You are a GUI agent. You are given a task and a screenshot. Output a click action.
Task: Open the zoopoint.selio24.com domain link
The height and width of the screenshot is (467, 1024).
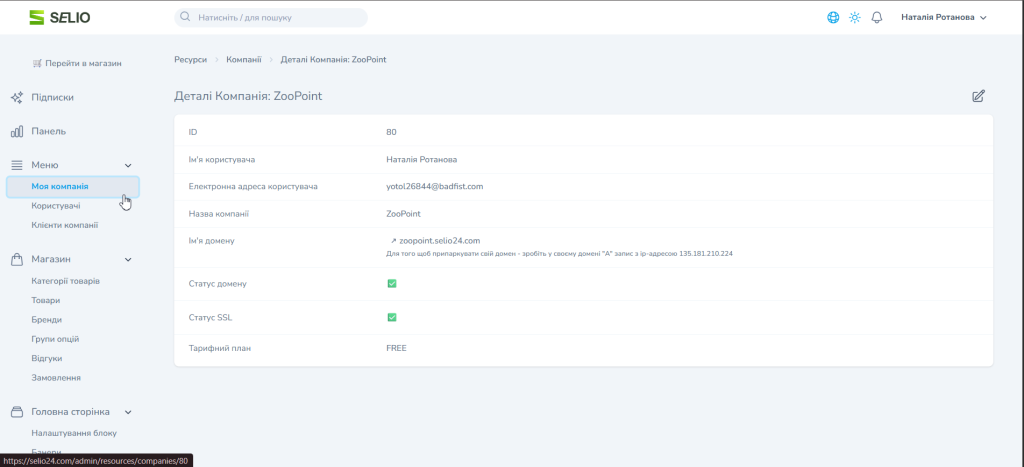coord(439,240)
